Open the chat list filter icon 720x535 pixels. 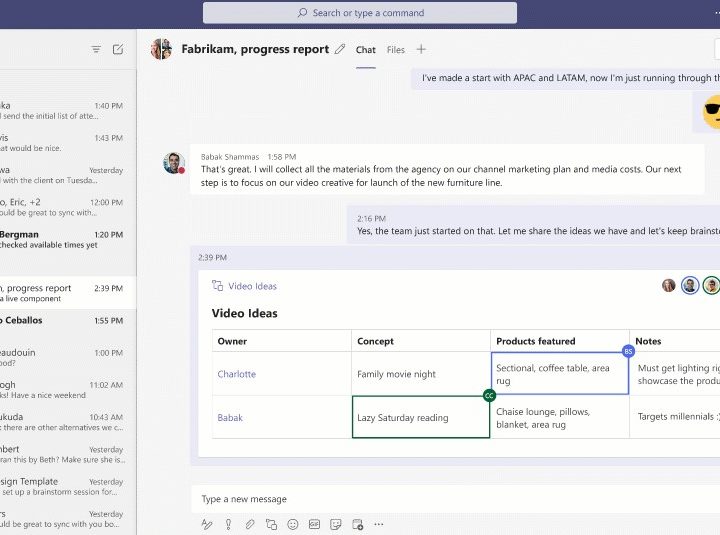(96, 49)
